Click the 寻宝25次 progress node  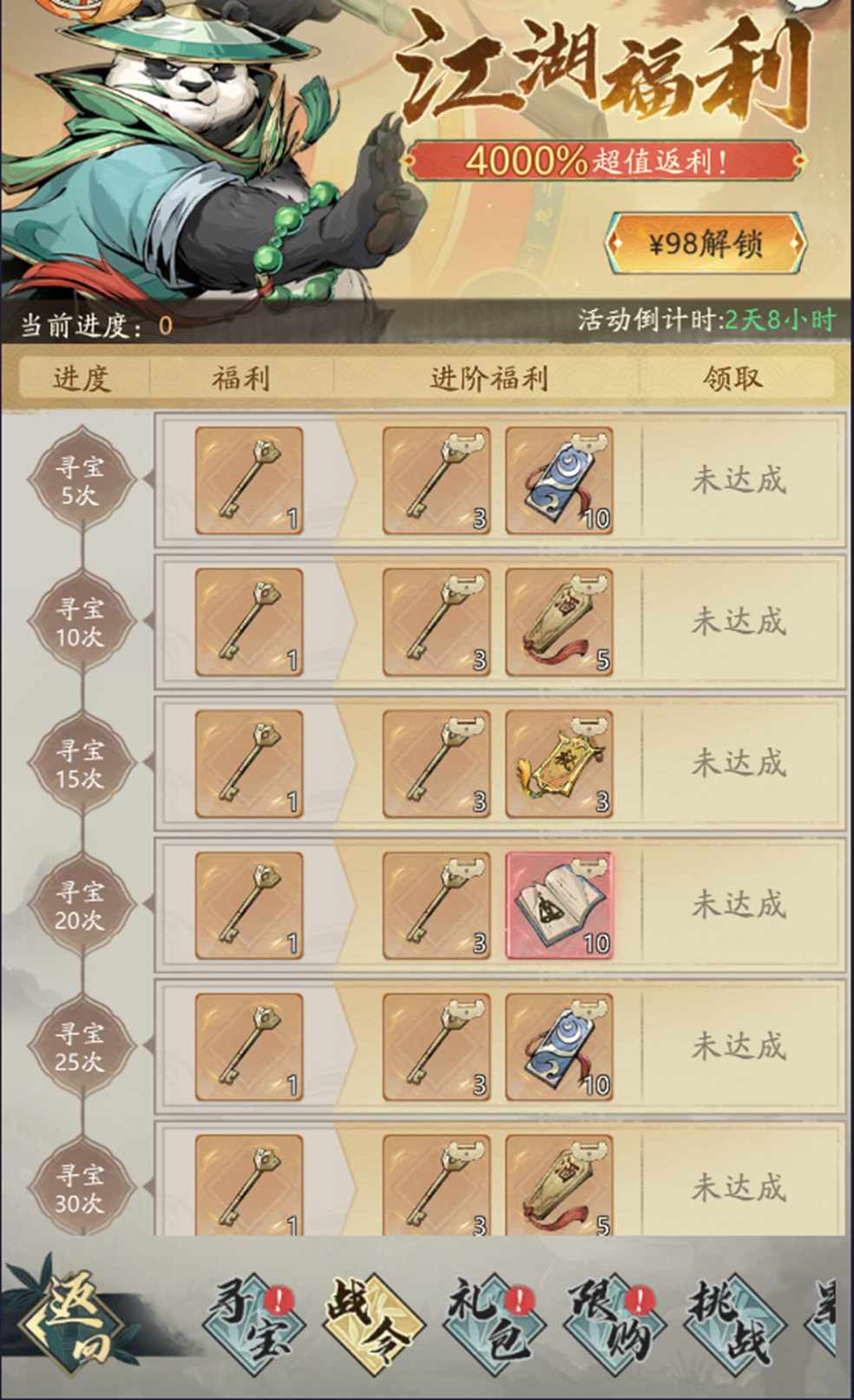[81, 1047]
